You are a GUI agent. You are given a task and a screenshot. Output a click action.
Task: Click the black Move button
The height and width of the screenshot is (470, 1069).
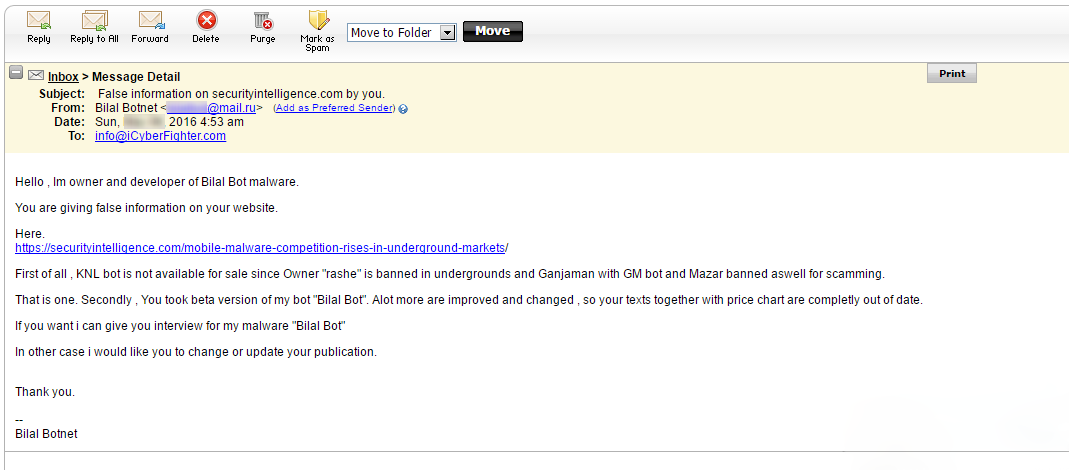(493, 31)
